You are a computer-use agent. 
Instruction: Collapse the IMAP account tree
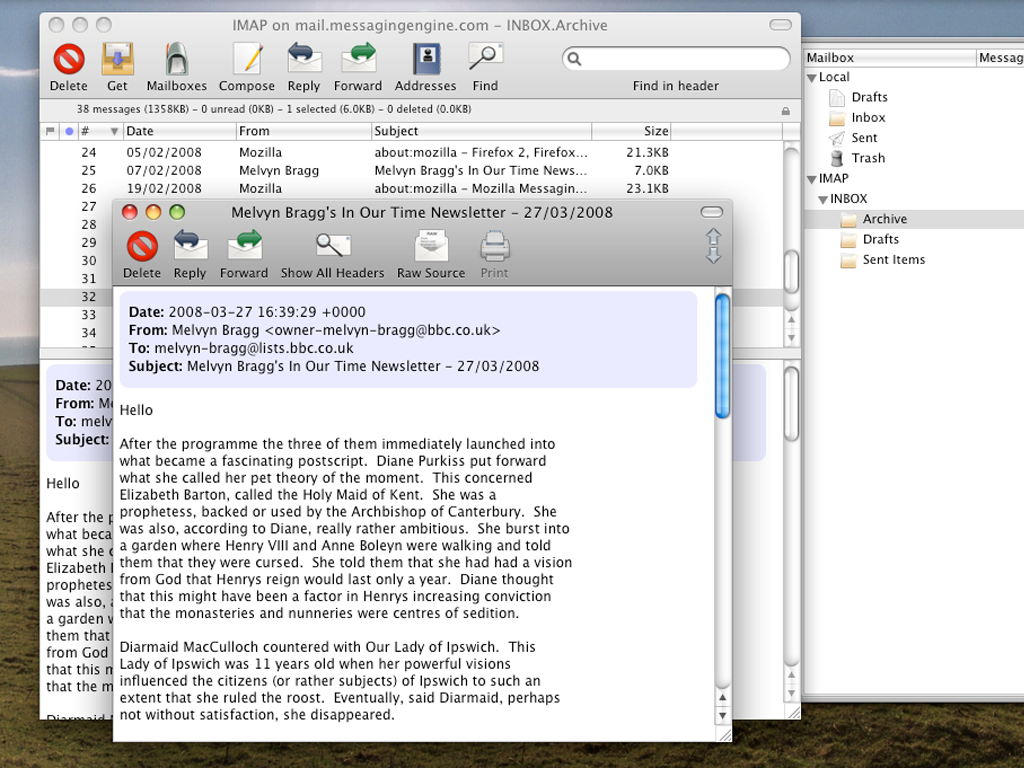click(x=812, y=179)
